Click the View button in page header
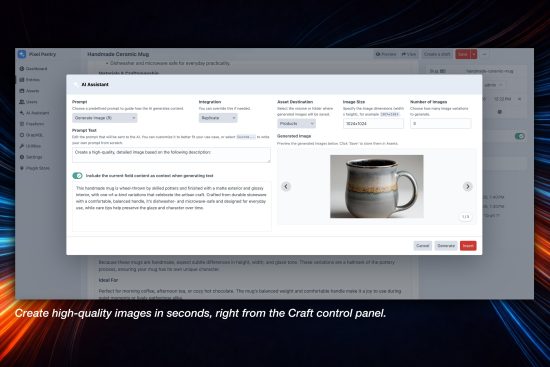The image size is (550, 367). (409, 54)
